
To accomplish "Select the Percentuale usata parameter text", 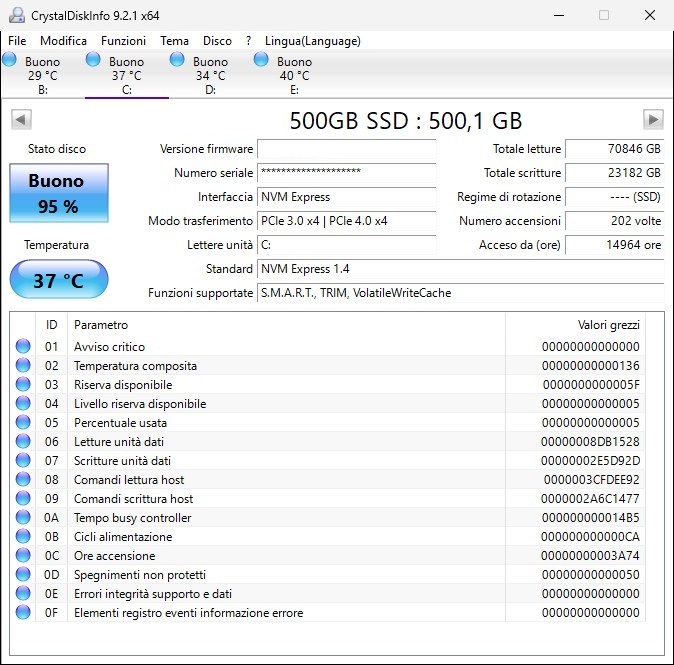I will click(x=120, y=423).
